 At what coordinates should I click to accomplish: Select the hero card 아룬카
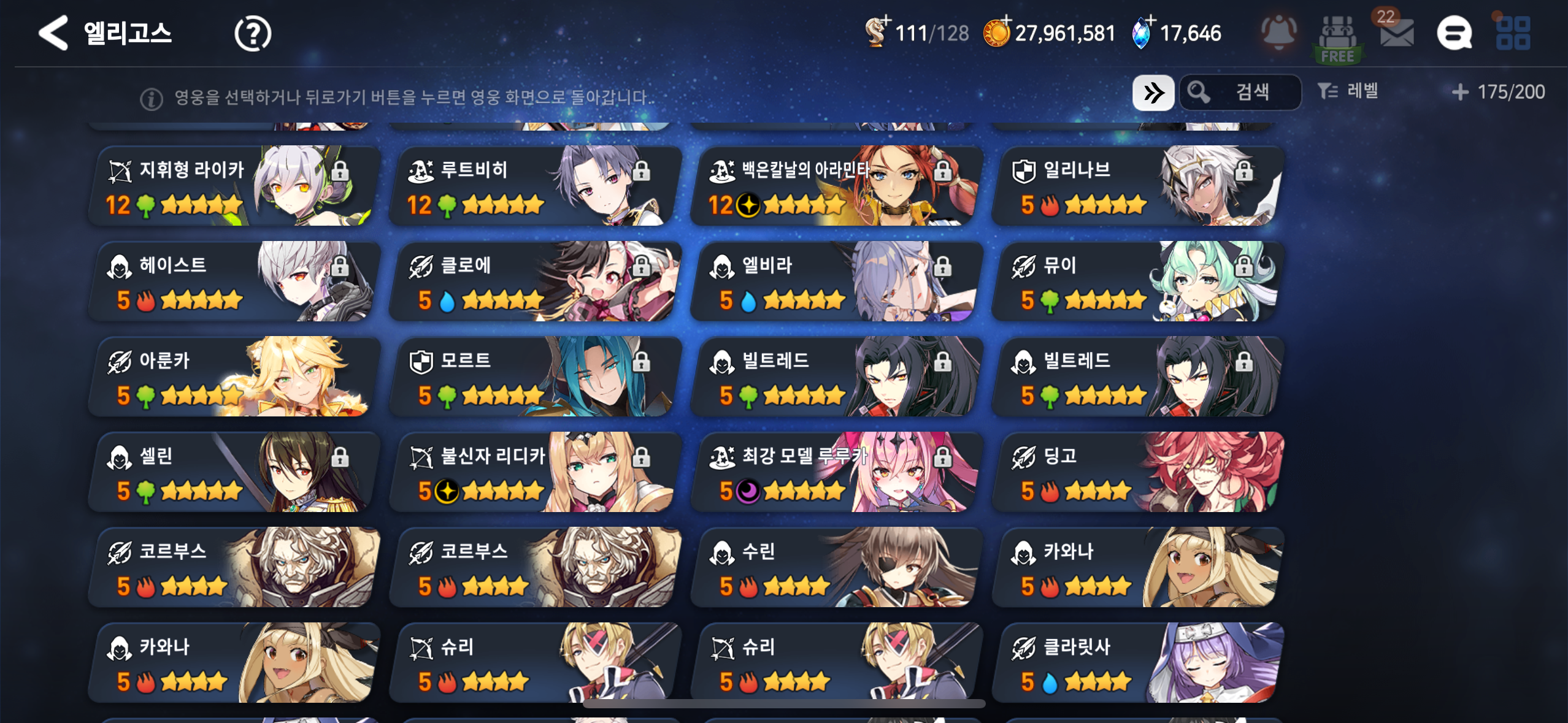pos(234,377)
